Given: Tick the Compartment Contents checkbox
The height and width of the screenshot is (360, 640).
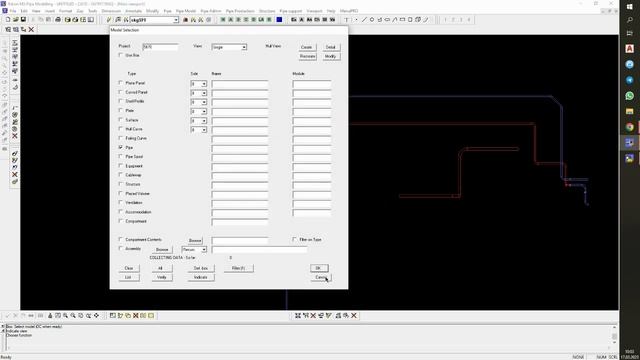Looking at the screenshot, I should coord(120,239).
